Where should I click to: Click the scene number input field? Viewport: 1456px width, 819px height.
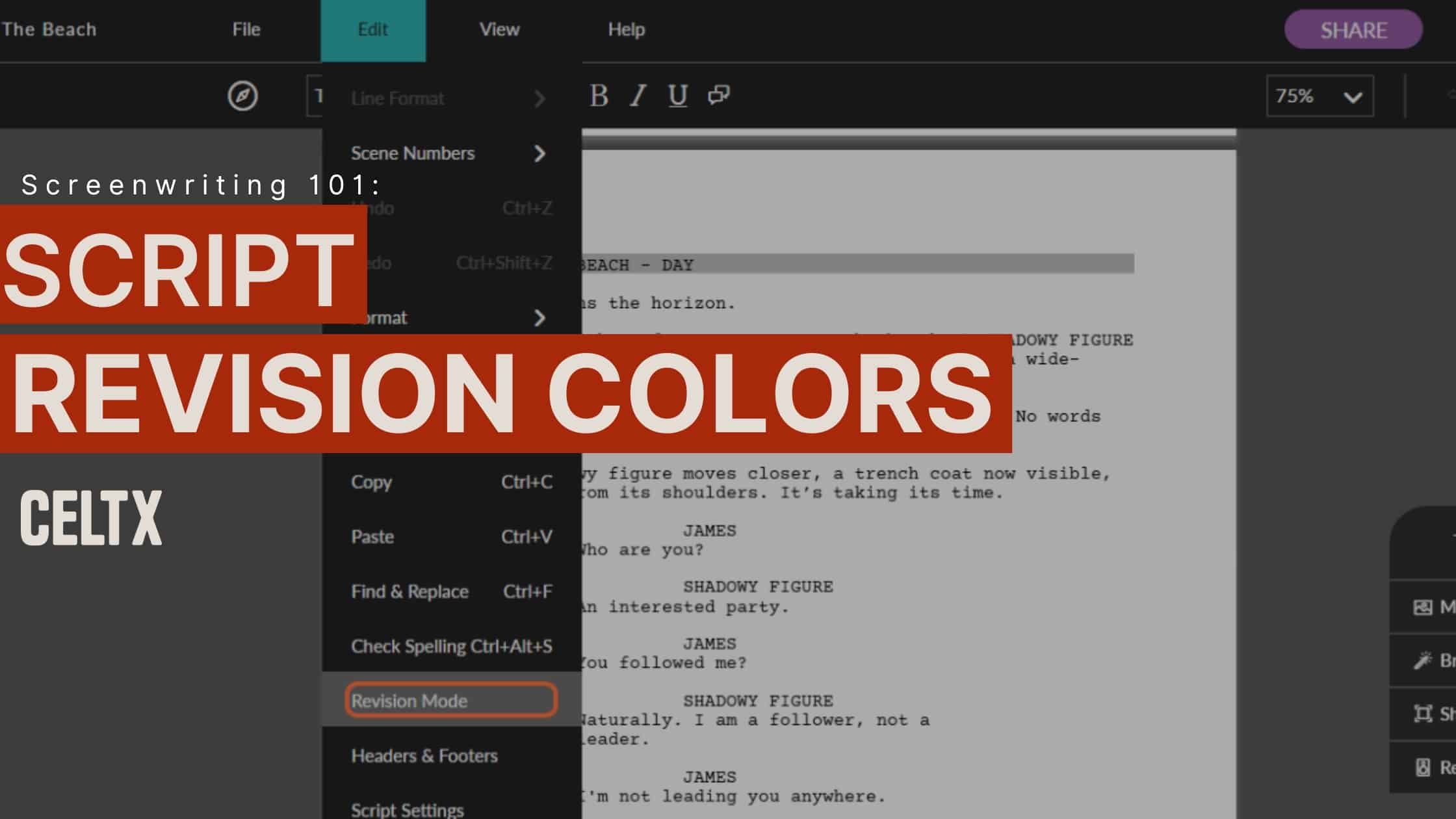click(x=317, y=96)
